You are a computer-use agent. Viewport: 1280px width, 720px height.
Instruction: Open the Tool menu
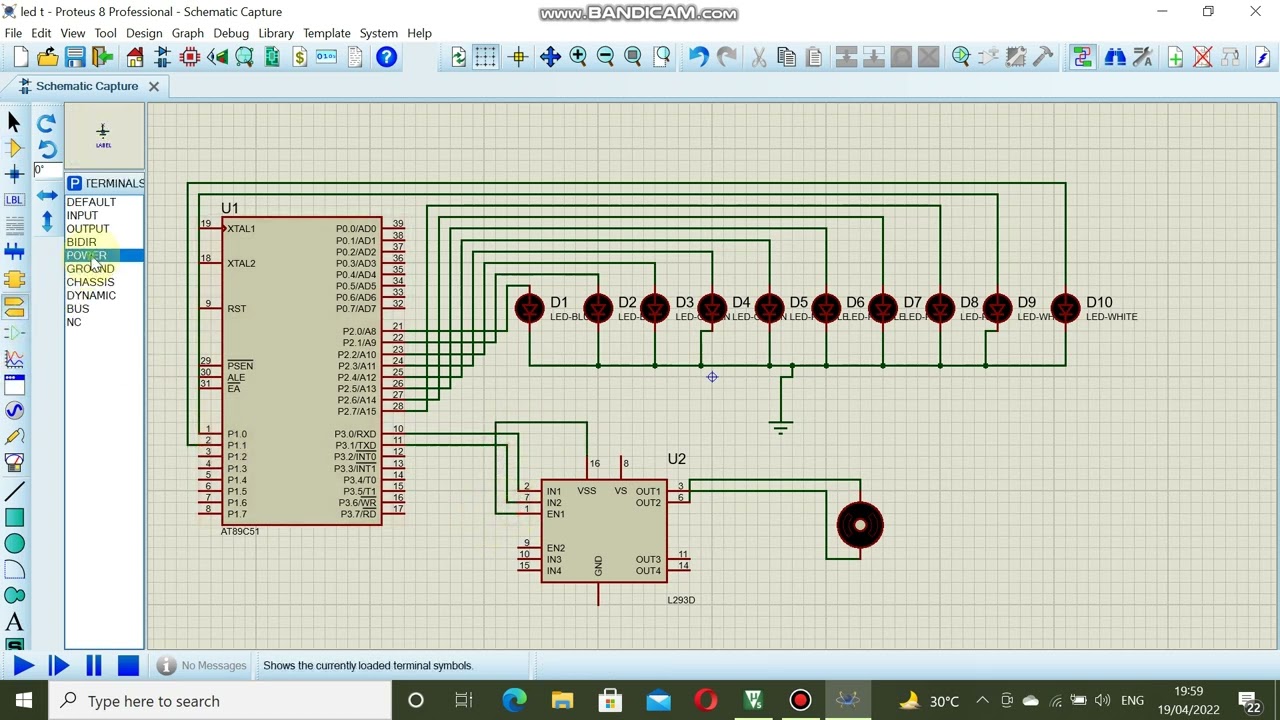(x=105, y=33)
